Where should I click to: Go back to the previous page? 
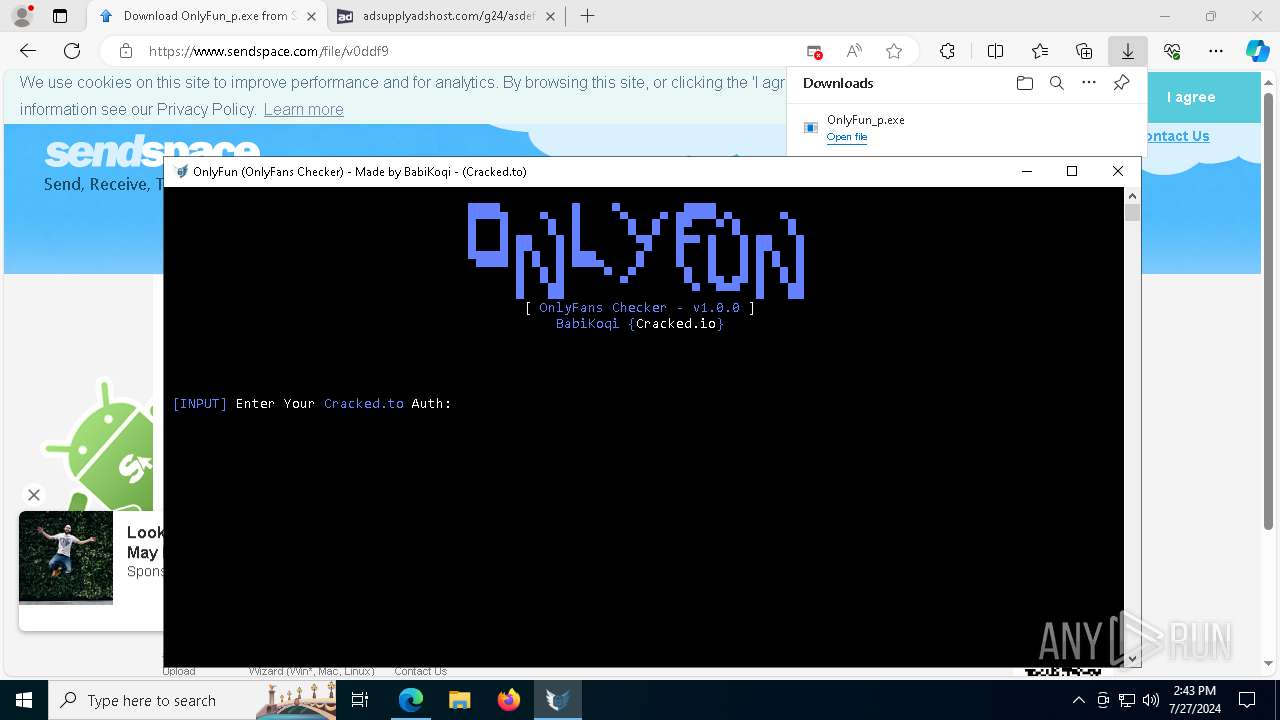point(28,51)
